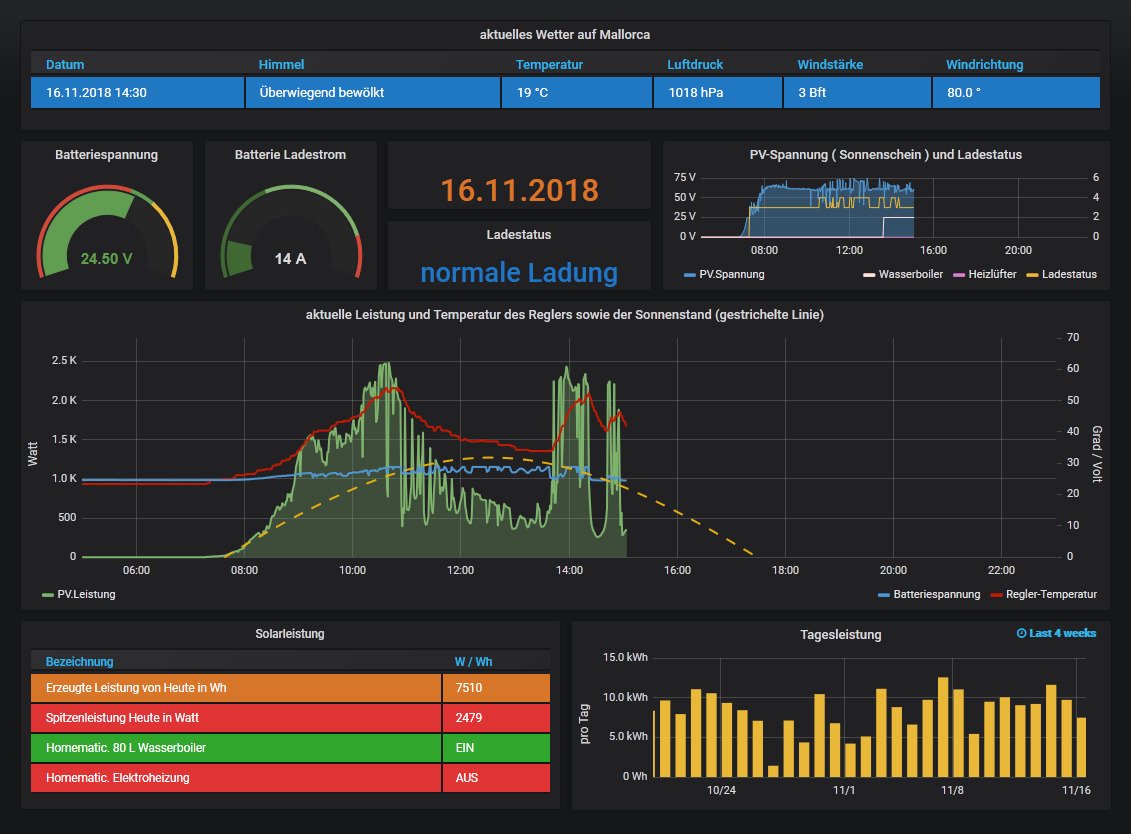Screen dimensions: 1131x834
Task: Toggle Batteriespannung legend entry in main chart
Action: click(936, 594)
